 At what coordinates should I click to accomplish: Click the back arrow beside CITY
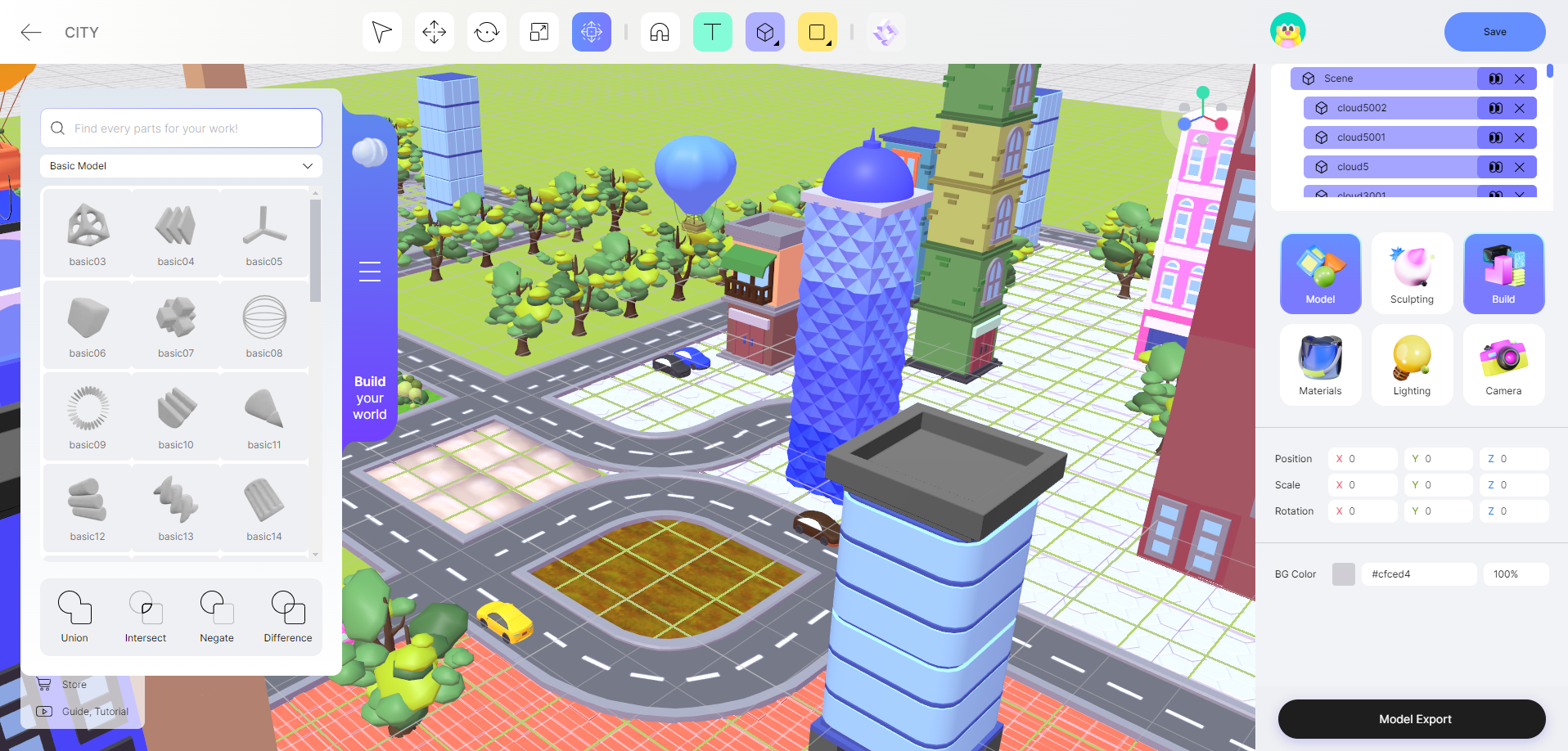(31, 33)
